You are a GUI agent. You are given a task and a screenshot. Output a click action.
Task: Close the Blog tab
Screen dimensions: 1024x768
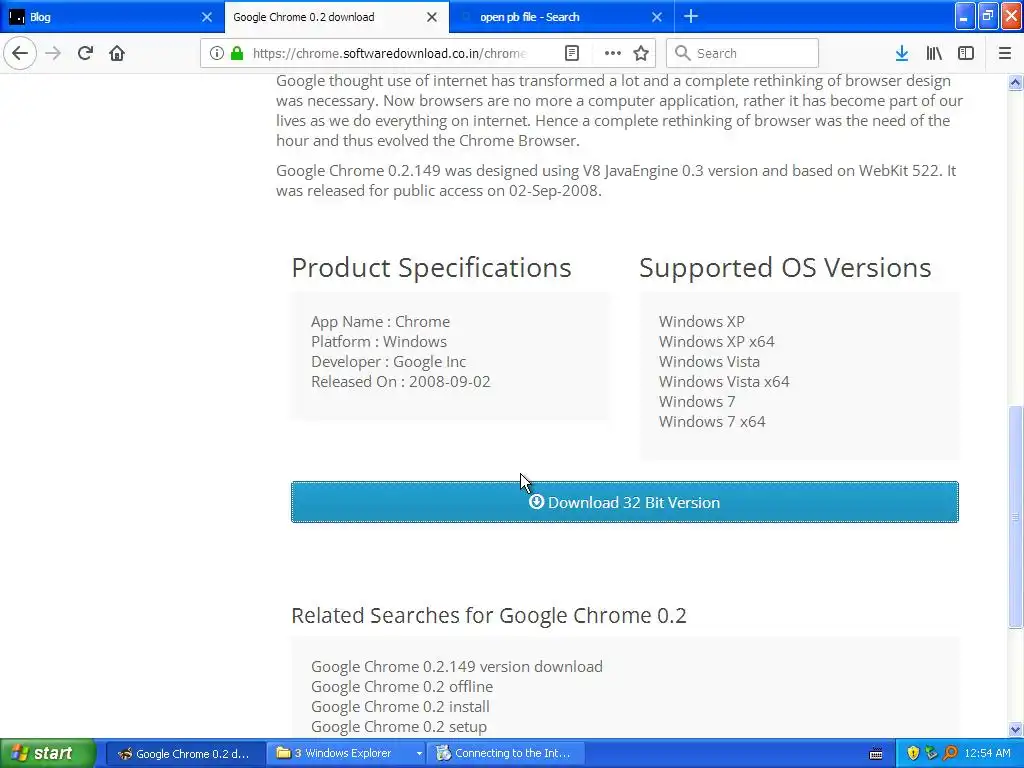point(207,17)
